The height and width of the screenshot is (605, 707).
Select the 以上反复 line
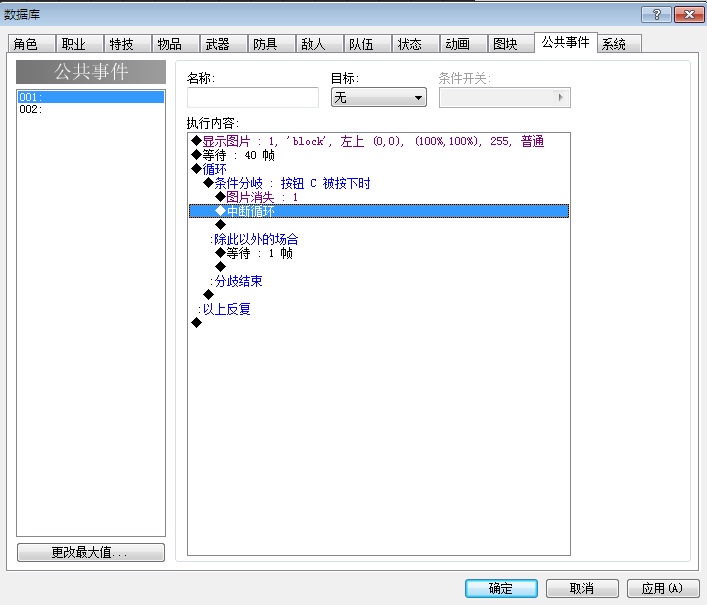click(379, 309)
